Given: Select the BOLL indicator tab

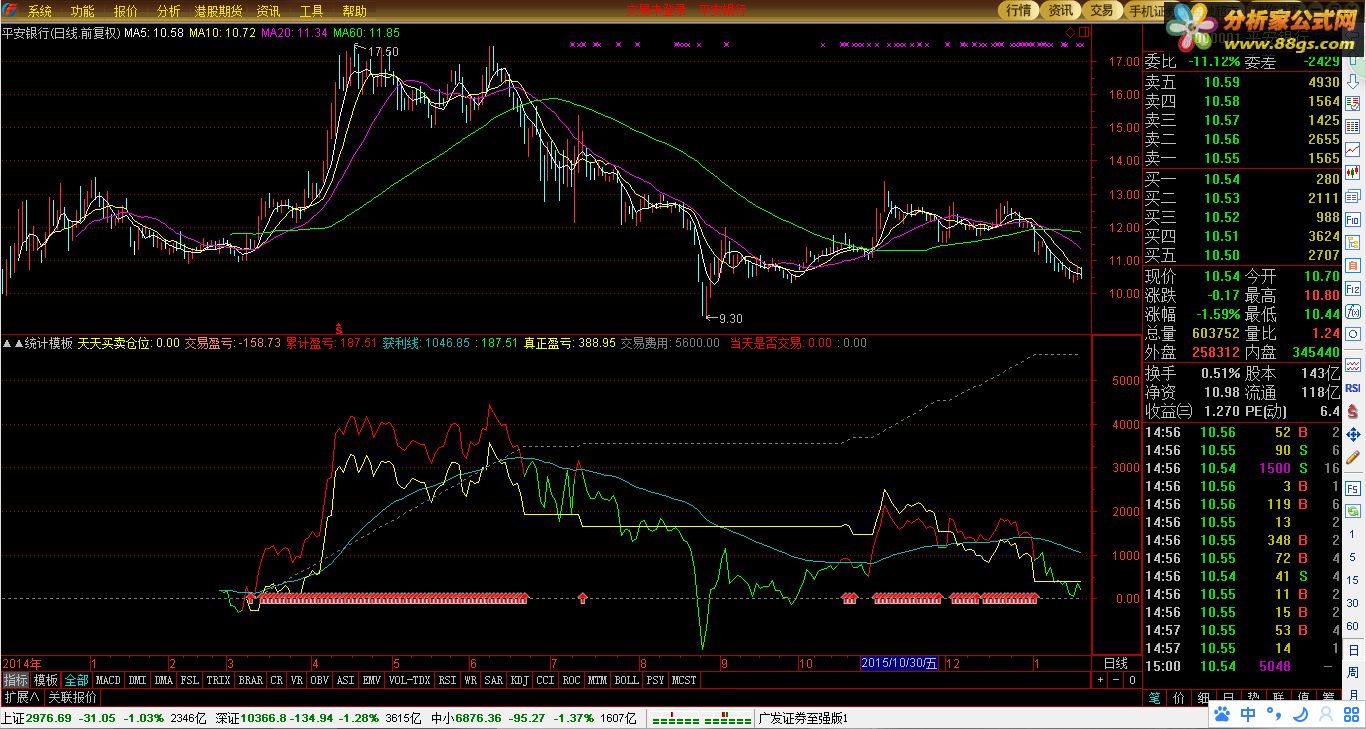Looking at the screenshot, I should pyautogui.click(x=626, y=680).
